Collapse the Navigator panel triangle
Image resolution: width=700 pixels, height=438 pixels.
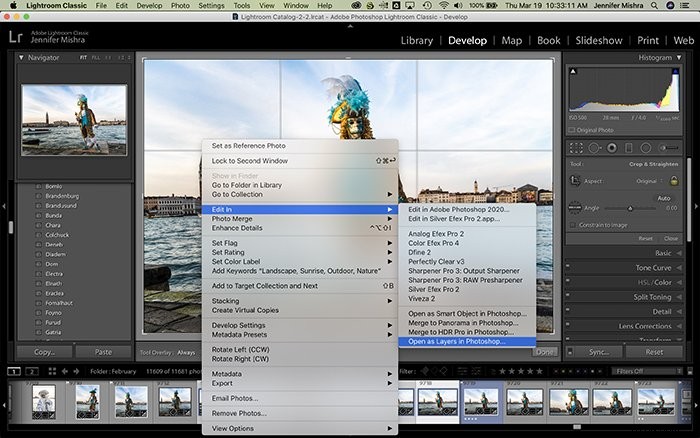click(21, 58)
